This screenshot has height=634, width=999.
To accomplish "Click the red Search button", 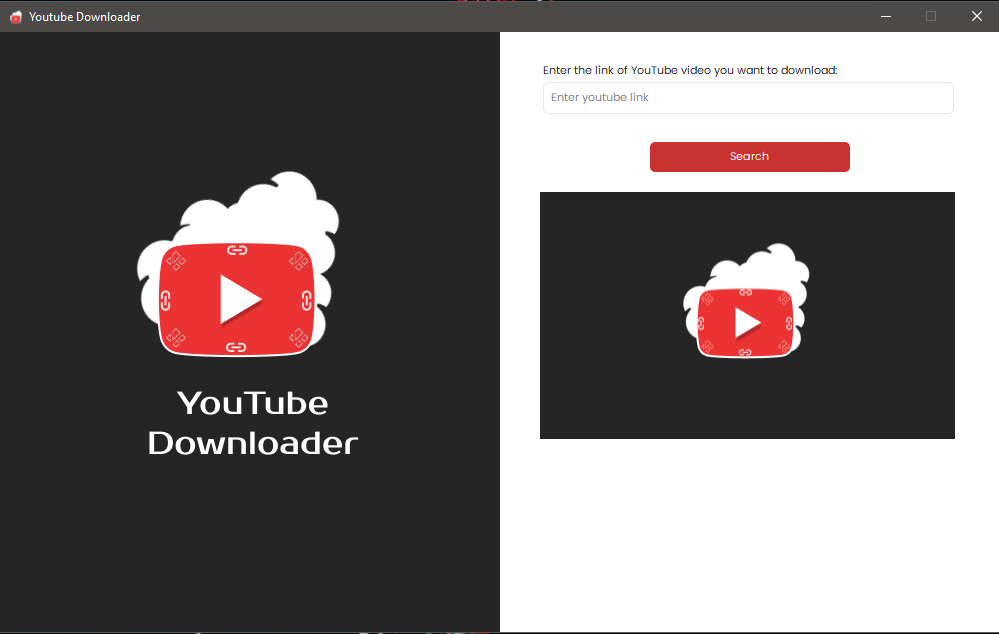I will click(x=749, y=157).
